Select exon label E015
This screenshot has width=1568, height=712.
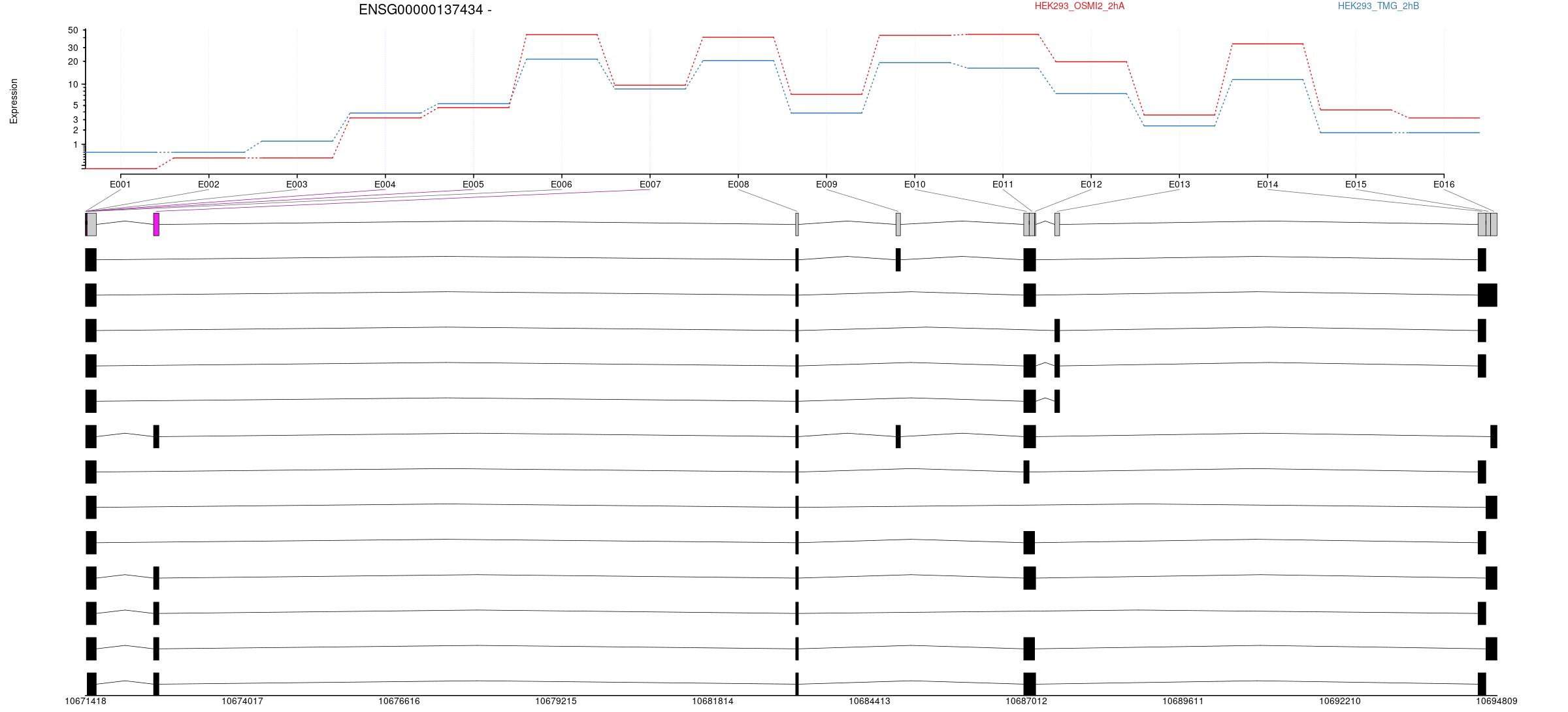tap(1356, 184)
